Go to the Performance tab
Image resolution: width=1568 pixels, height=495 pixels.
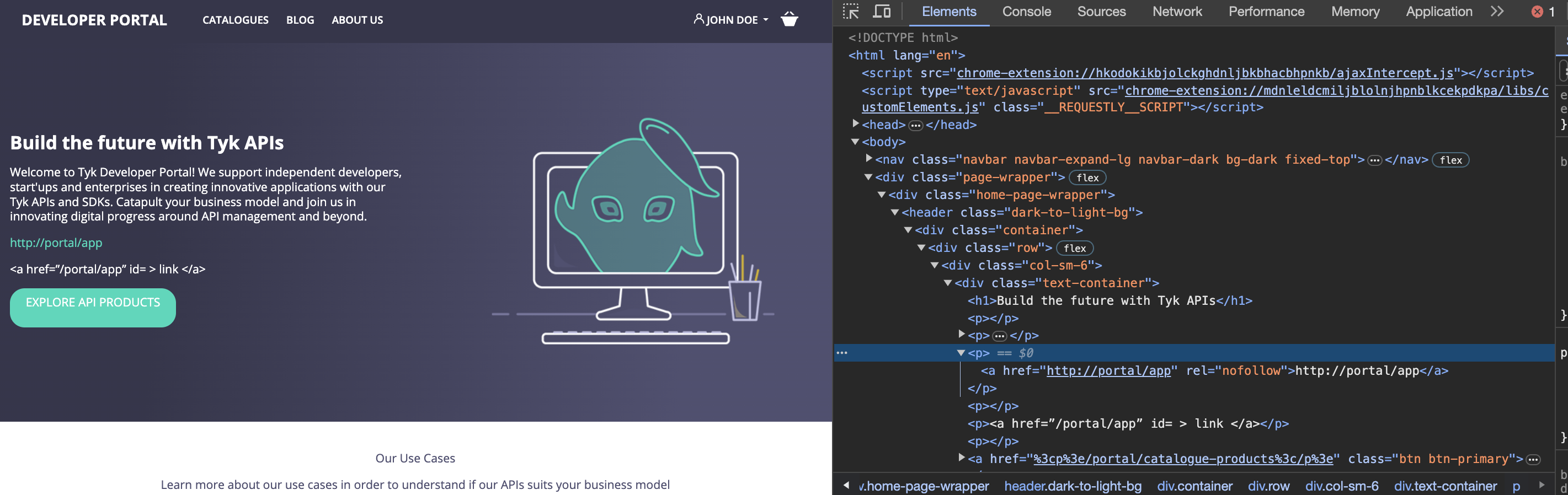(1266, 12)
